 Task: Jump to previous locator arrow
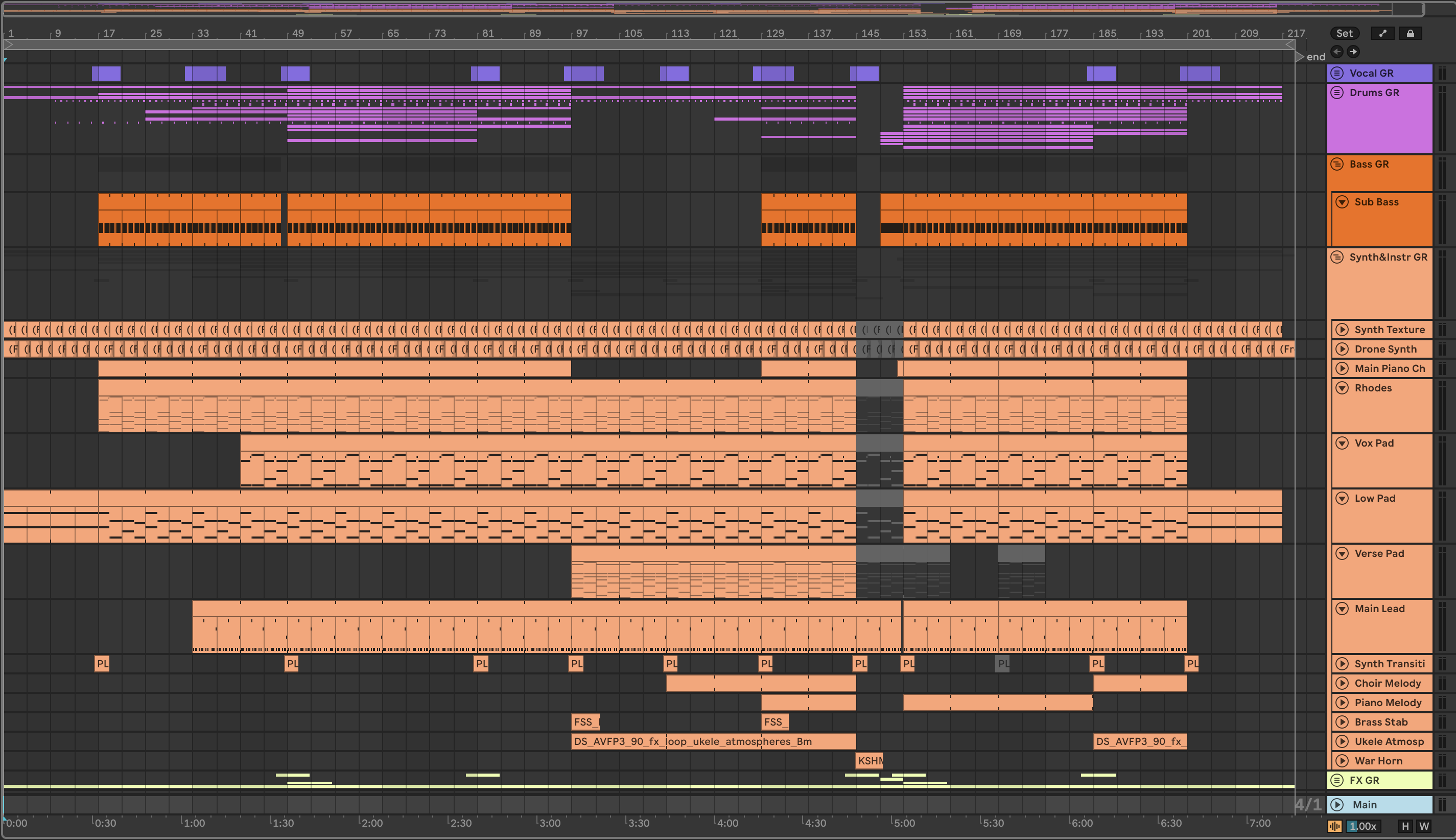(x=1337, y=51)
